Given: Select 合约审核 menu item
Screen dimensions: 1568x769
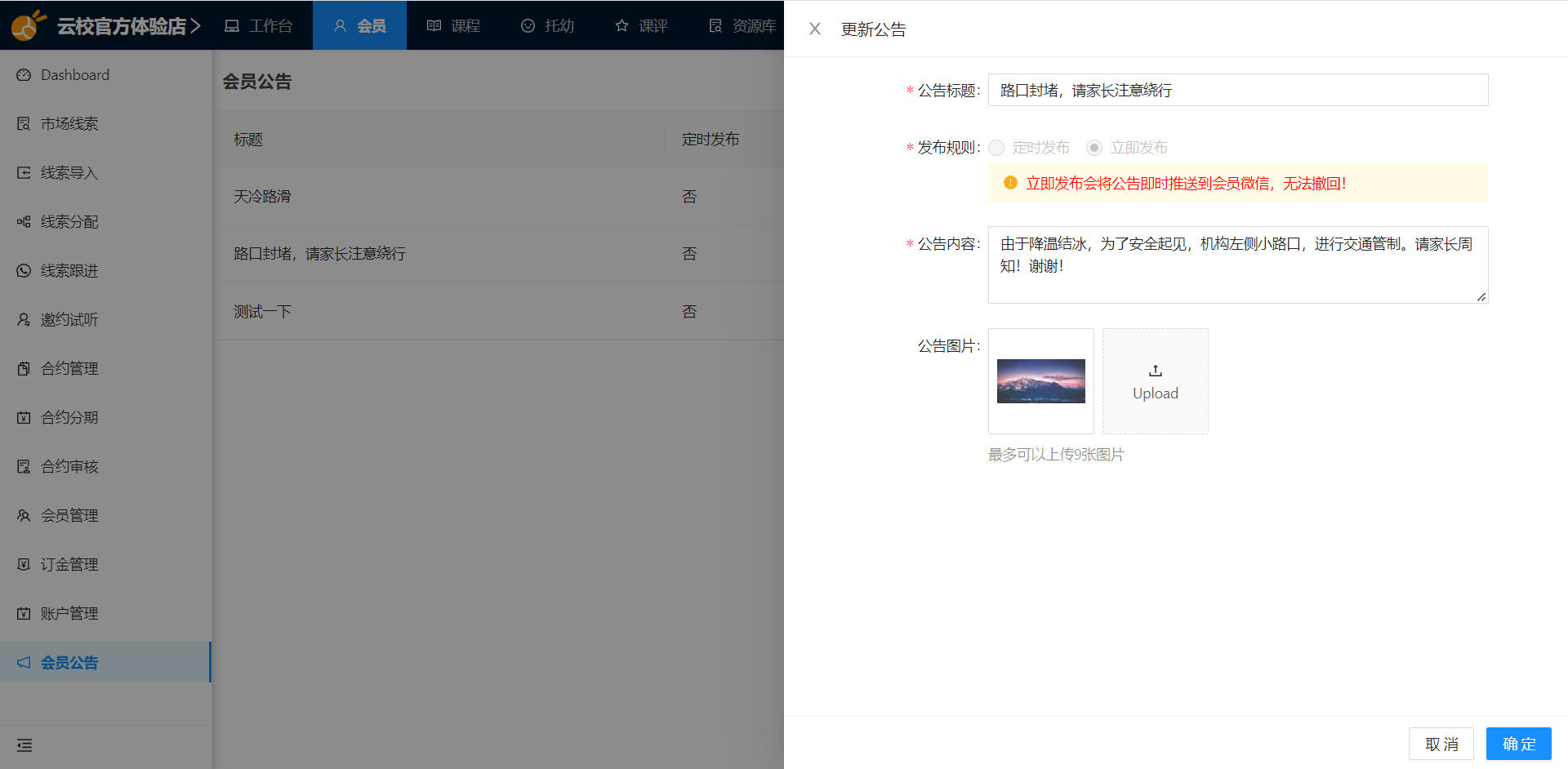Looking at the screenshot, I should click(105, 467).
